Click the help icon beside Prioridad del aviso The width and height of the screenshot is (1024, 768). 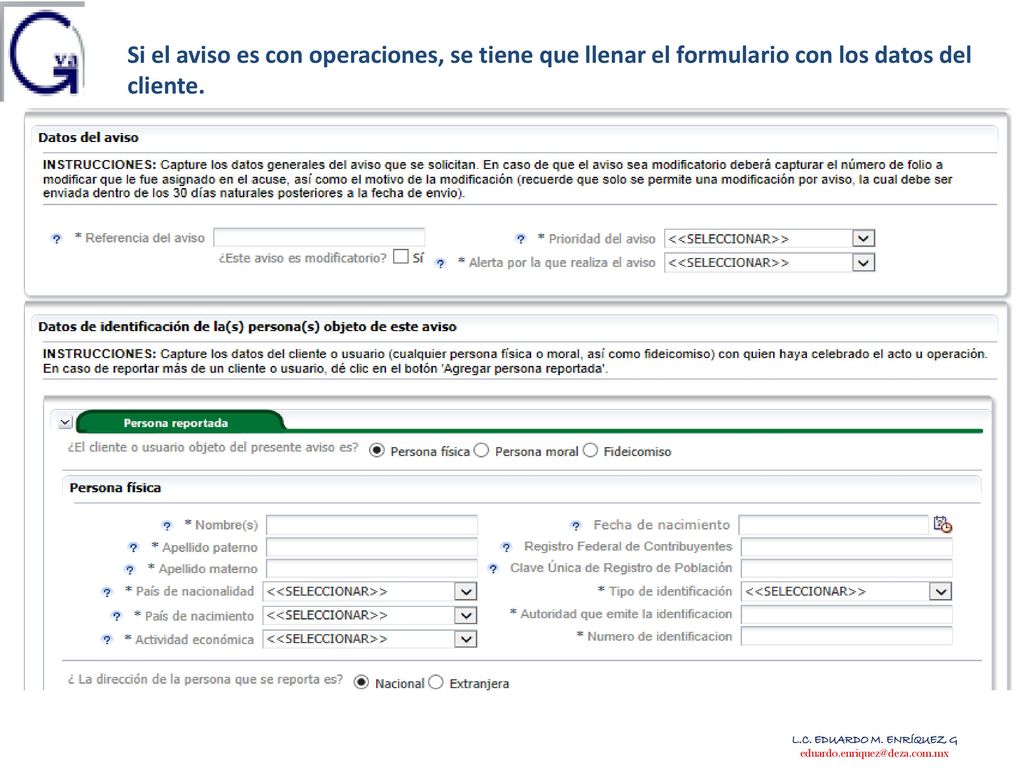pyautogui.click(x=520, y=239)
